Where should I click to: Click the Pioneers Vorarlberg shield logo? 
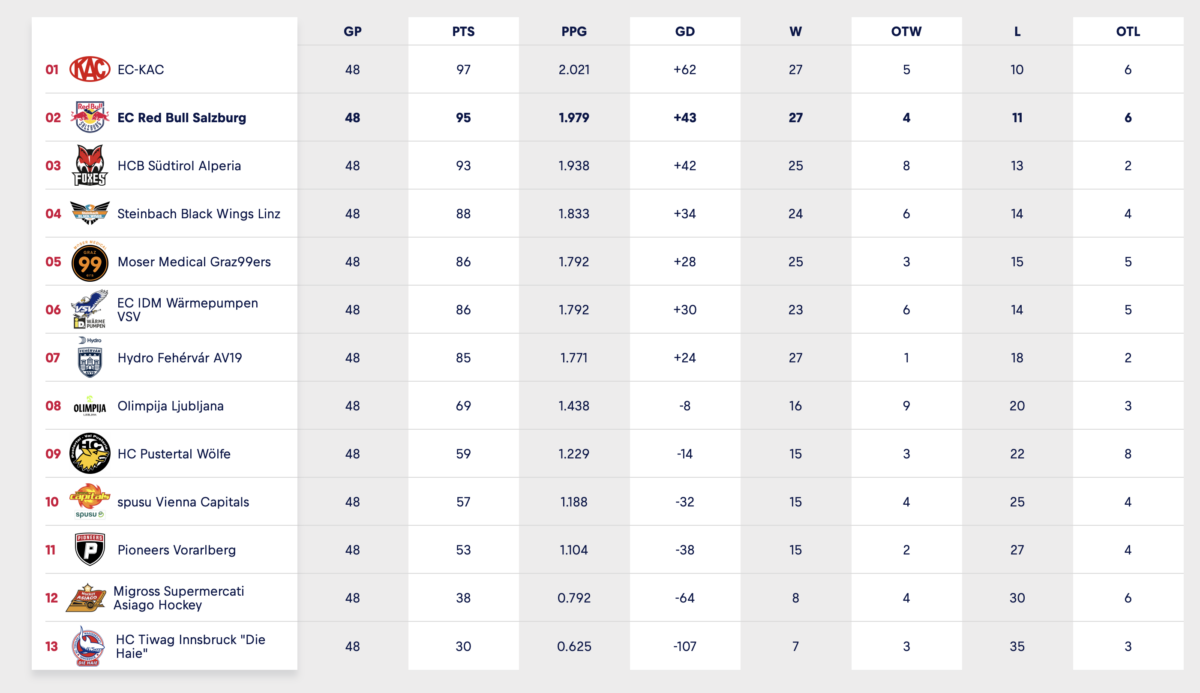(x=89, y=549)
